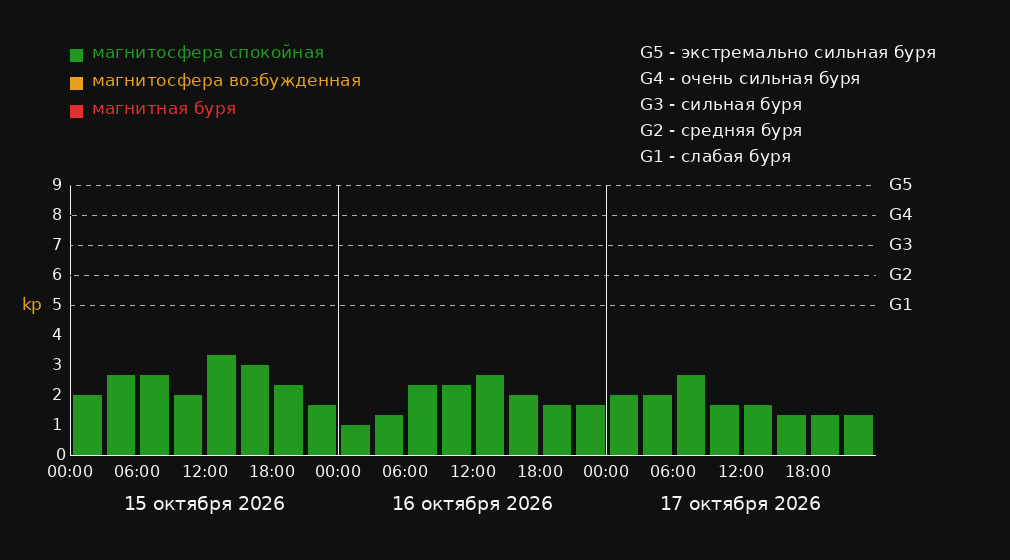Click the orange excited magnetosphere legend swatch
Viewport: 1010px width, 560px height.
click(x=76, y=83)
